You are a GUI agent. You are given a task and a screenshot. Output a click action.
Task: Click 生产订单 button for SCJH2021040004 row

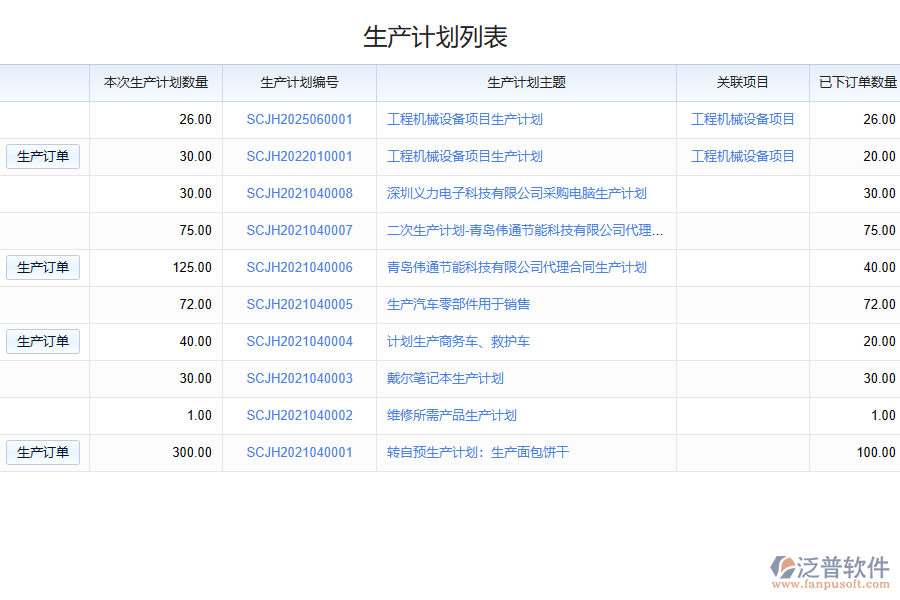coord(43,342)
